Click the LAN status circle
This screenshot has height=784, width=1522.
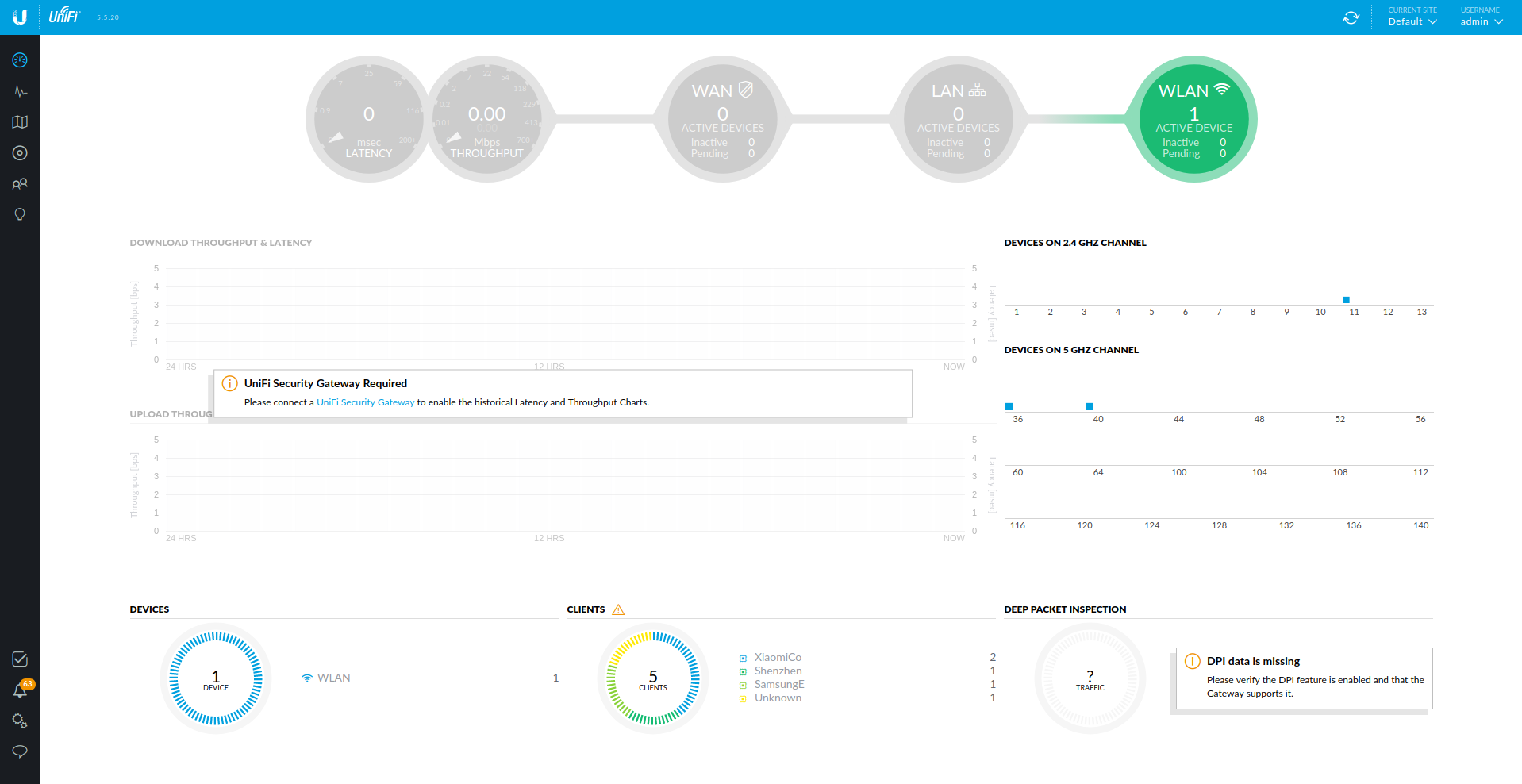[958, 119]
